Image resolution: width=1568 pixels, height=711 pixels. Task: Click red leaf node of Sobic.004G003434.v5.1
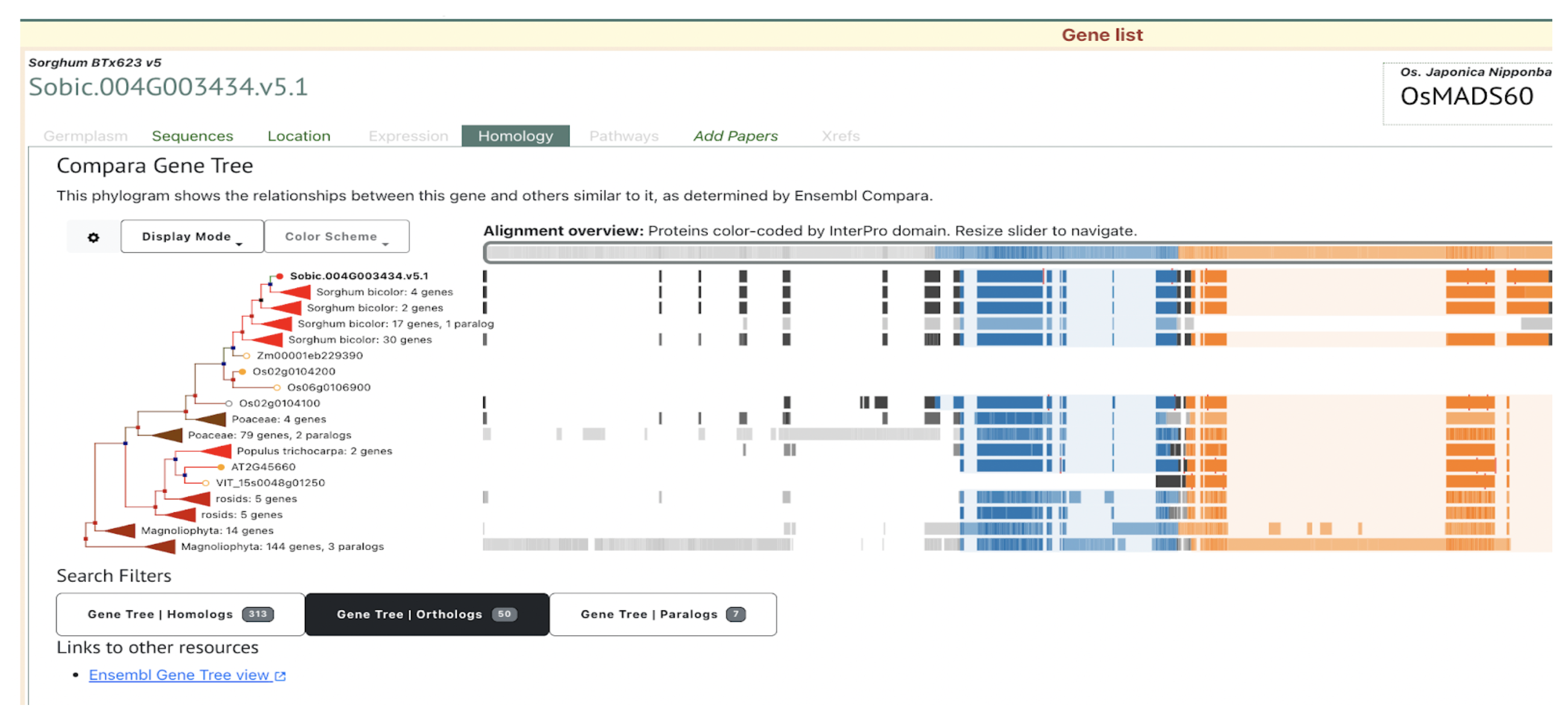(x=280, y=277)
